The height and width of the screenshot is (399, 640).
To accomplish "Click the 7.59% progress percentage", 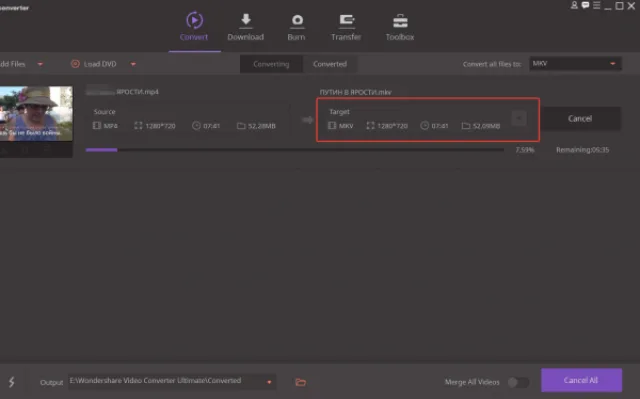I will tap(525, 150).
